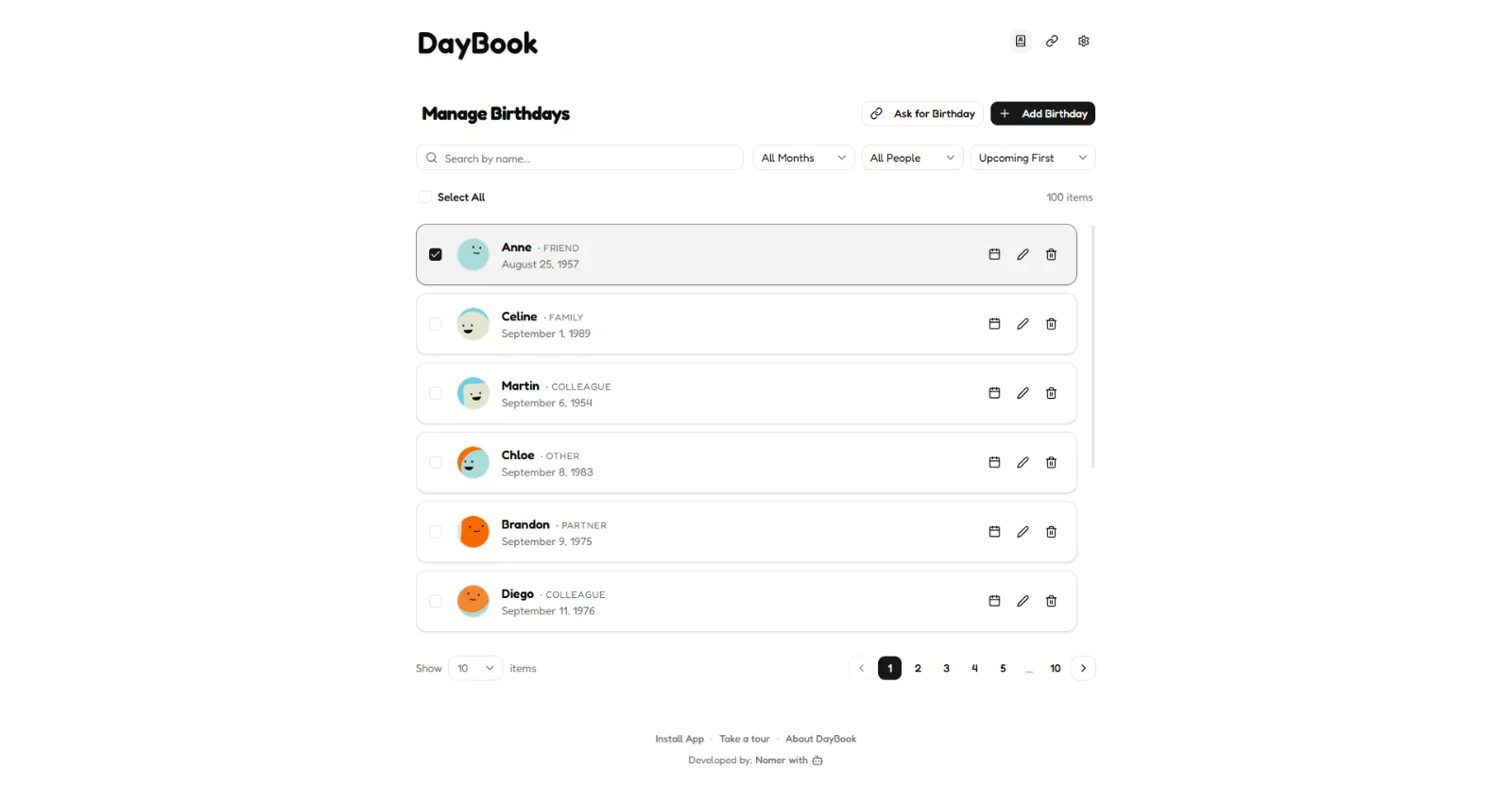Check the checkbox next to Martin
This screenshot has width=1512, height=787.
(436, 393)
